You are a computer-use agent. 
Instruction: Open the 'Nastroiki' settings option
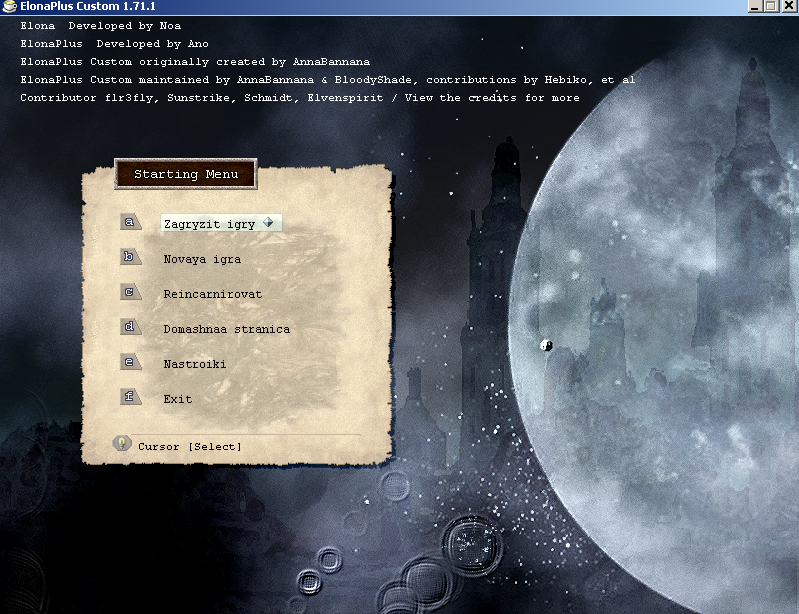(195, 364)
